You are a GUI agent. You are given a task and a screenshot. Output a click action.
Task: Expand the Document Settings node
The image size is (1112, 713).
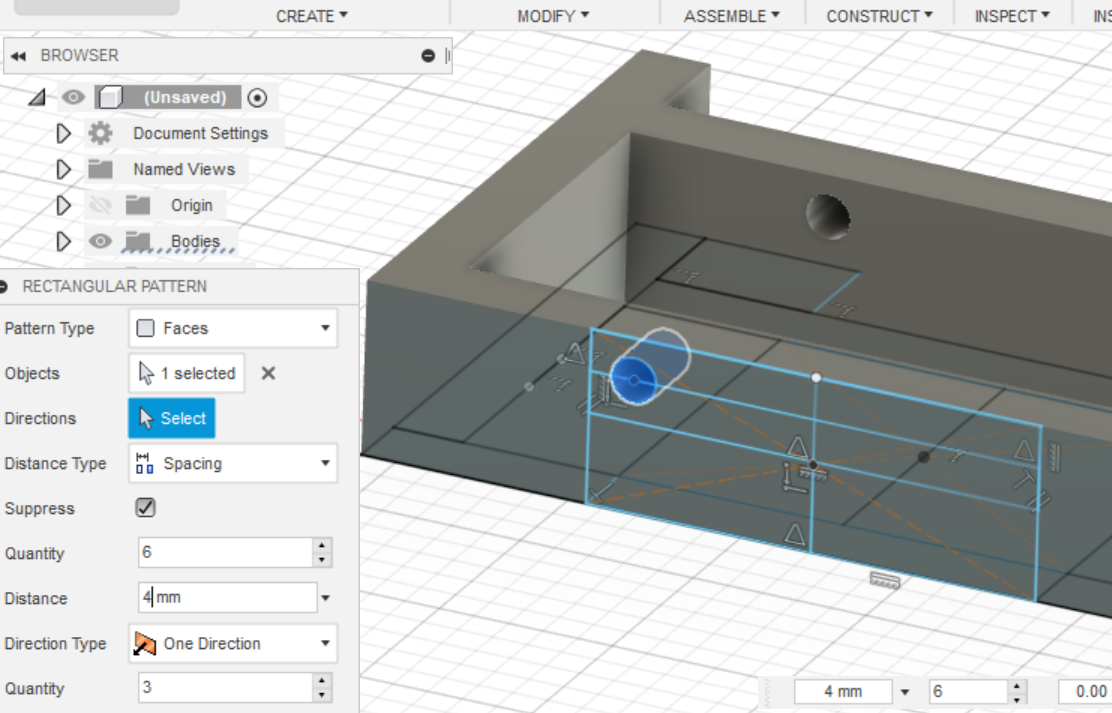tap(63, 133)
